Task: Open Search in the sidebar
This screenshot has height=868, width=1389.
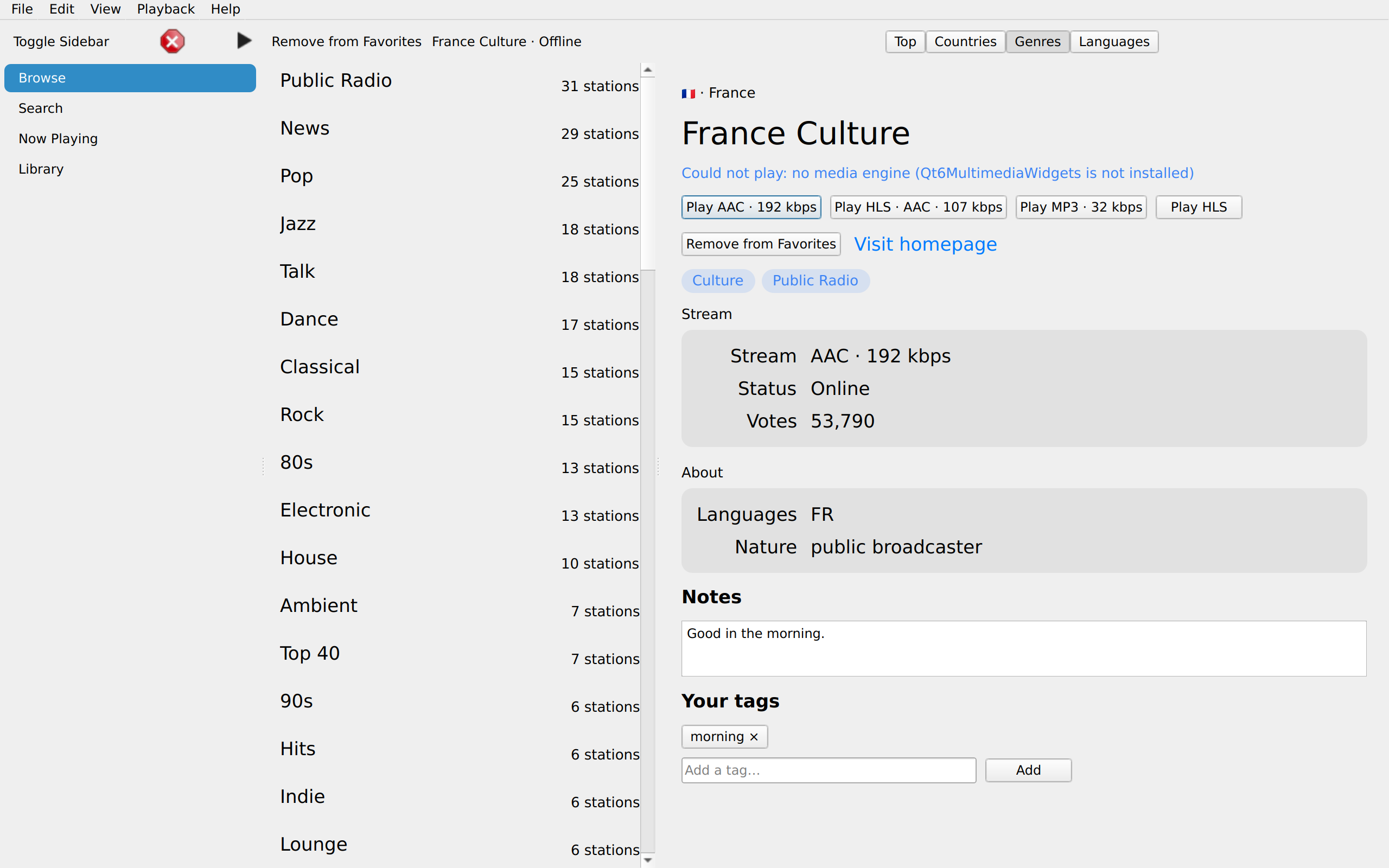Action: [x=130, y=108]
